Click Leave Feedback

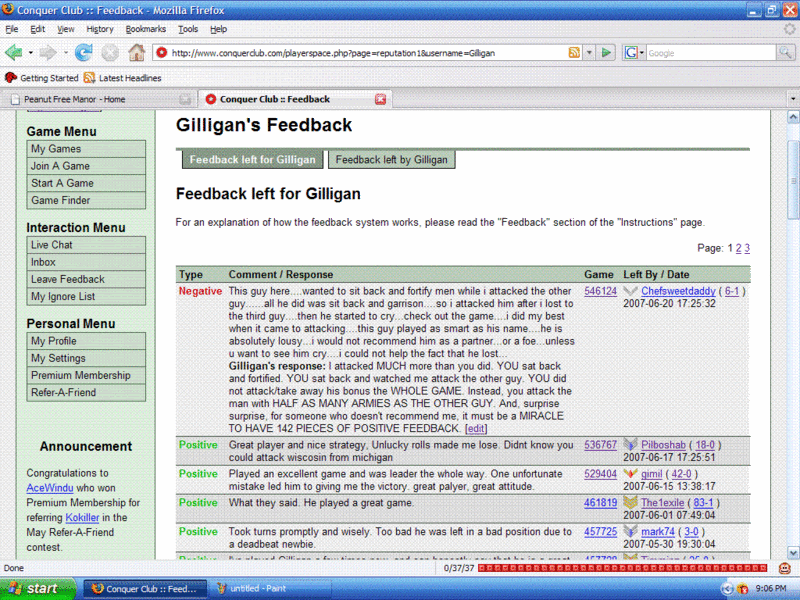[x=86, y=279]
